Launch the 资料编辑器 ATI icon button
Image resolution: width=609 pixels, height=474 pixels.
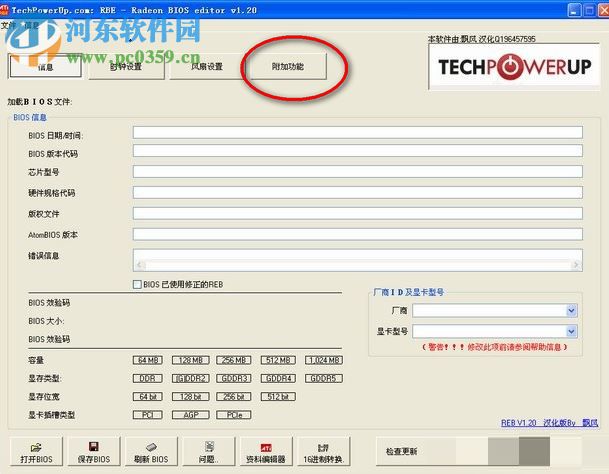266,451
